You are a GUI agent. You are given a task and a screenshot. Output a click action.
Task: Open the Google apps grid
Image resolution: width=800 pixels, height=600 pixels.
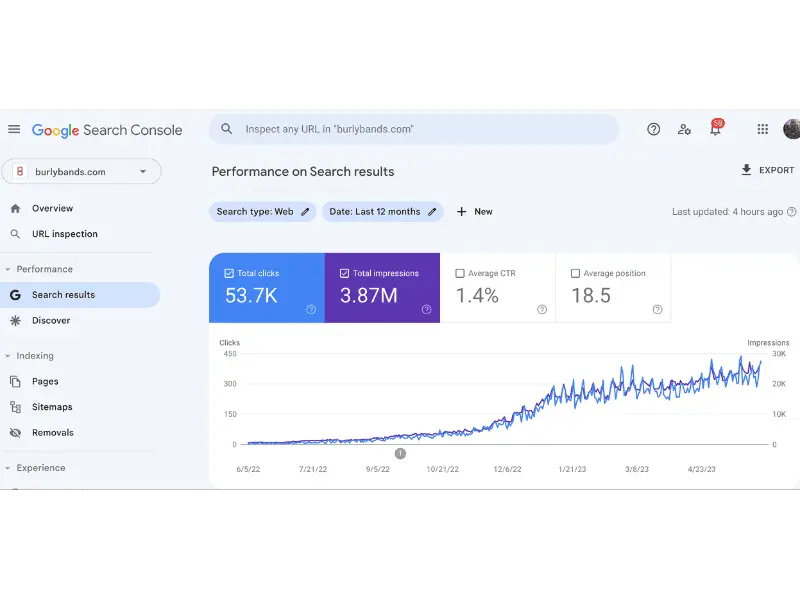point(763,130)
